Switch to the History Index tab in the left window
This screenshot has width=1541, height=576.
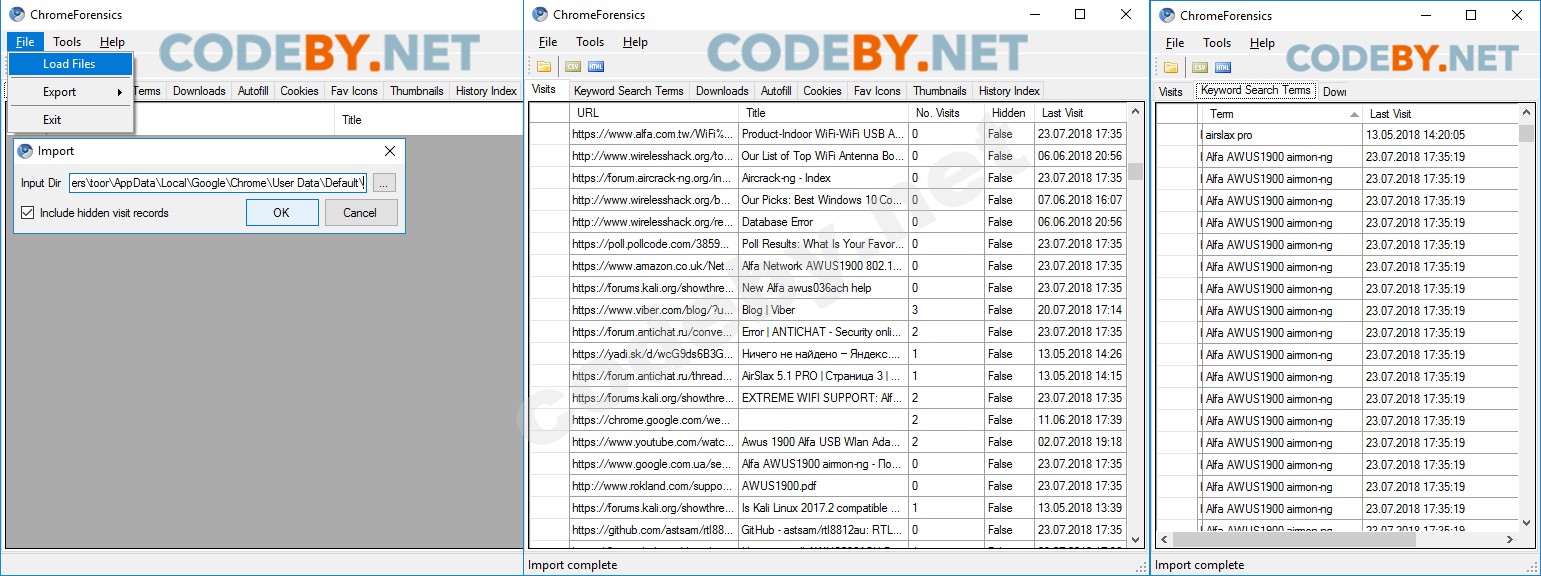[486, 90]
